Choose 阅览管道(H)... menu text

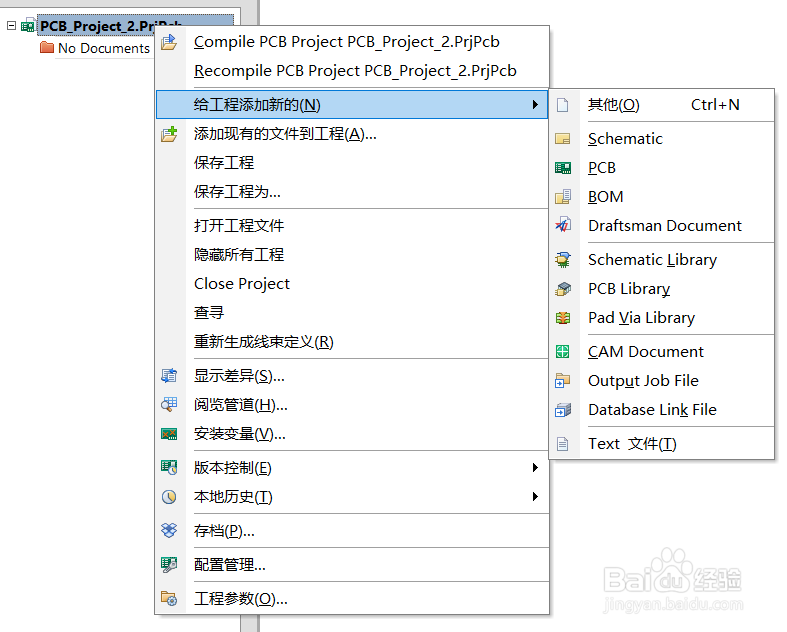coord(240,405)
